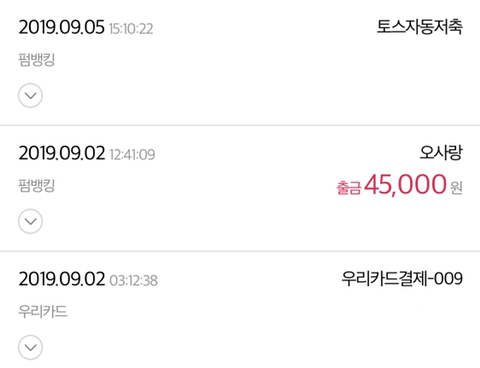Select the 펌뱅킹 label under 2019.09.05

coord(36,60)
